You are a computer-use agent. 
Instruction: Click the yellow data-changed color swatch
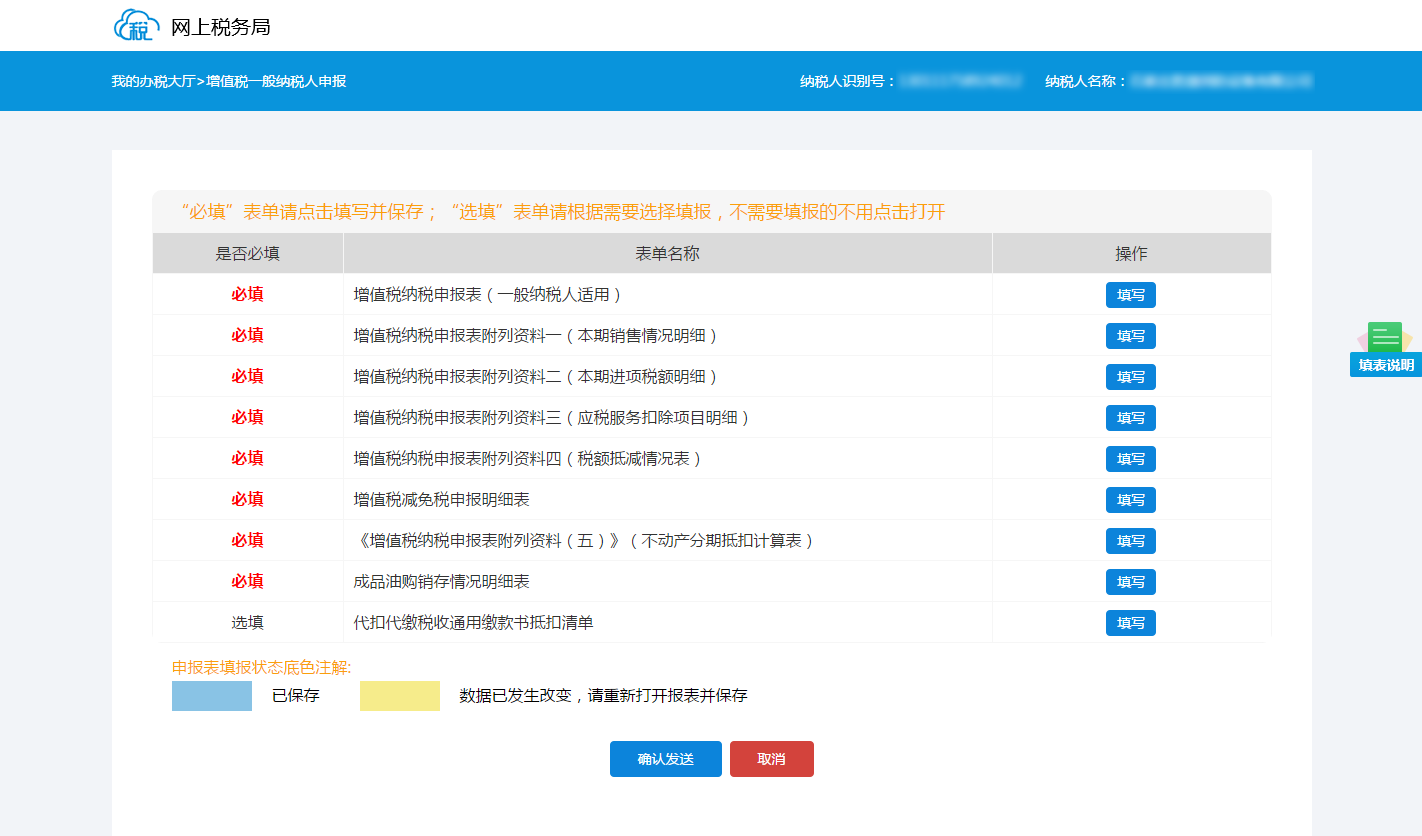click(400, 696)
